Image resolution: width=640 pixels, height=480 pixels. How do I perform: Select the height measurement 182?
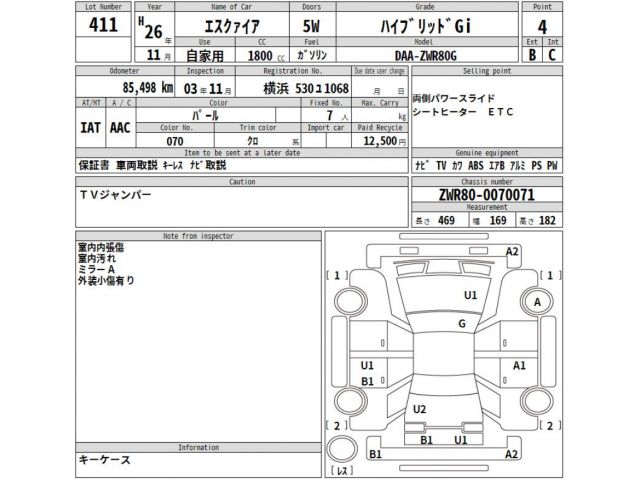[547, 220]
